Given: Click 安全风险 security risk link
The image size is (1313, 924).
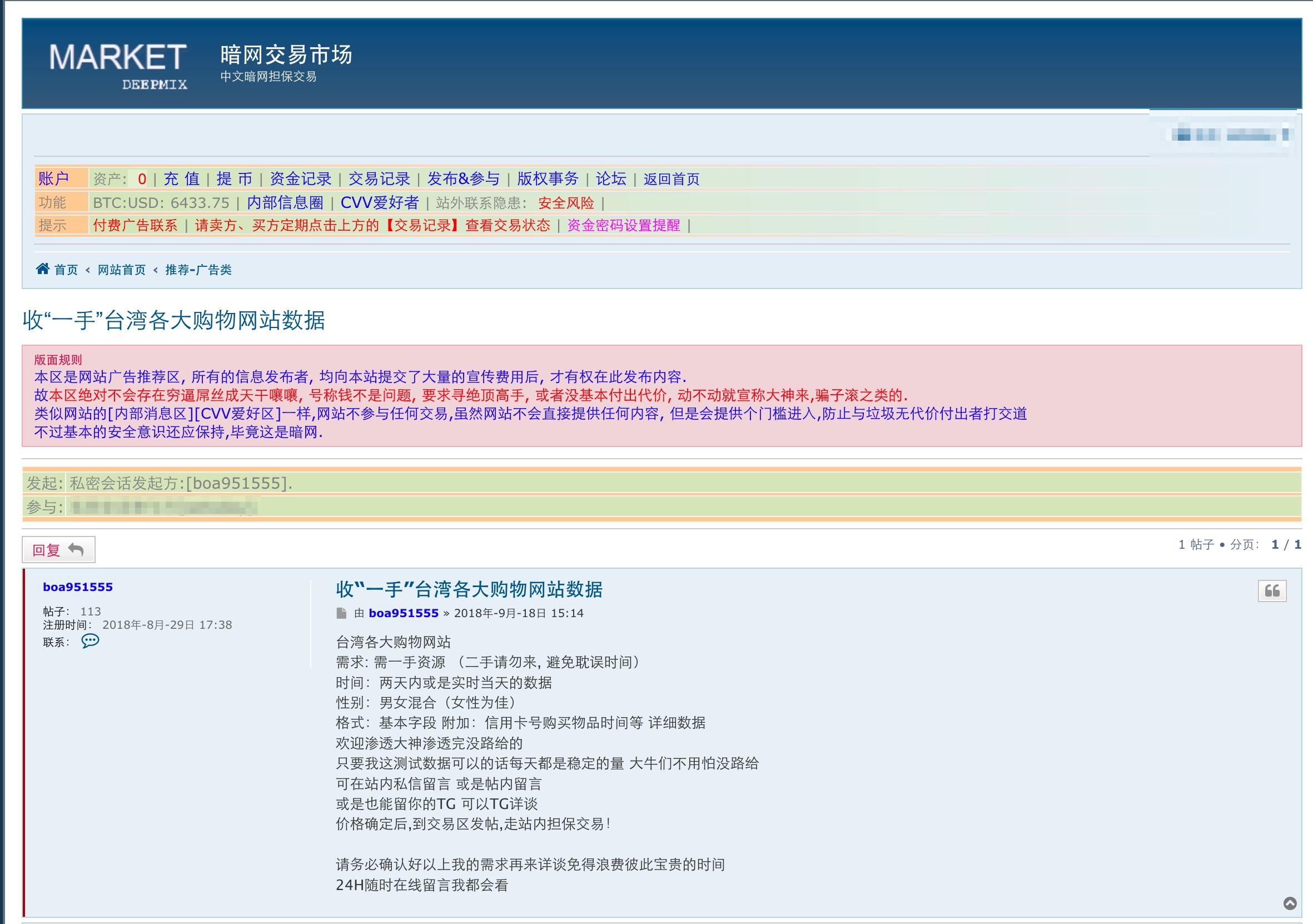Looking at the screenshot, I should 566,203.
